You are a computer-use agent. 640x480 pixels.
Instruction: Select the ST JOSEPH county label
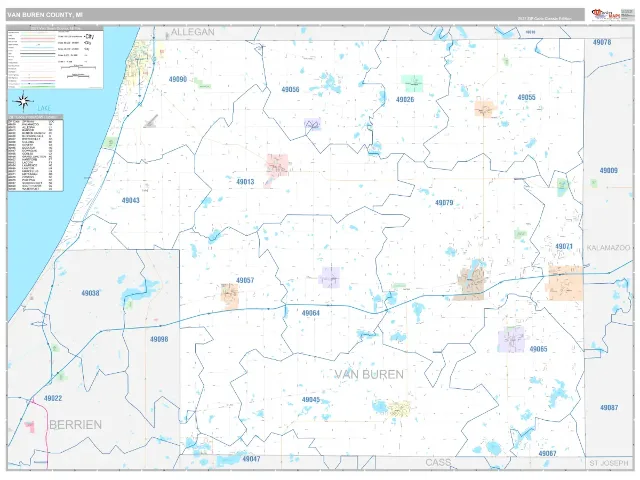pyautogui.click(x=609, y=463)
